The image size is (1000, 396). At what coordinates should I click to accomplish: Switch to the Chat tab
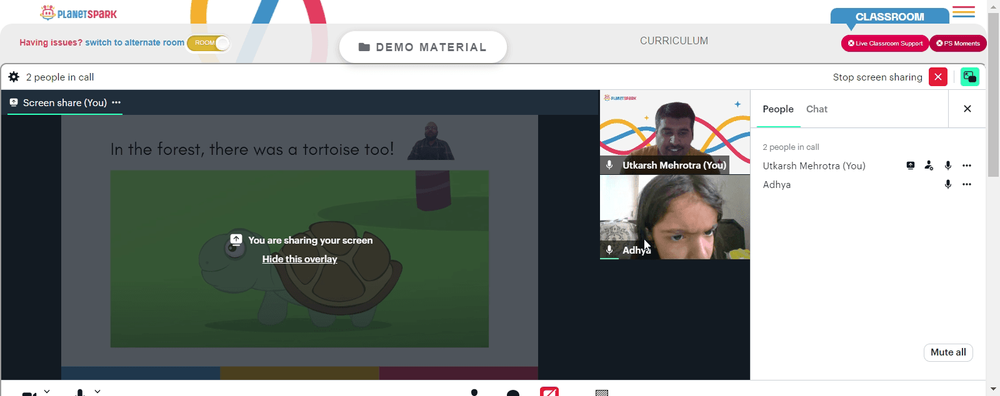(816, 109)
